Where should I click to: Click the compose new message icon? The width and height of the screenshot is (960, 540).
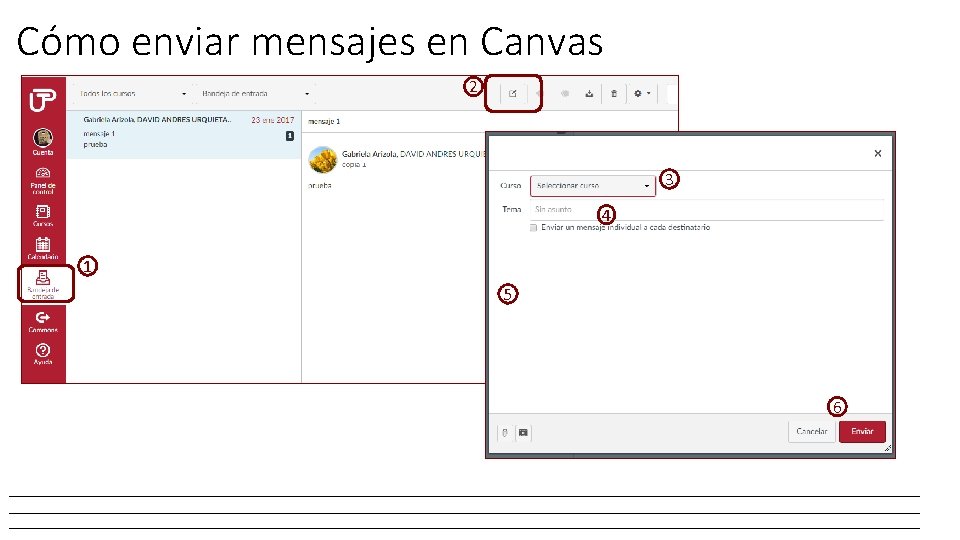tap(512, 94)
